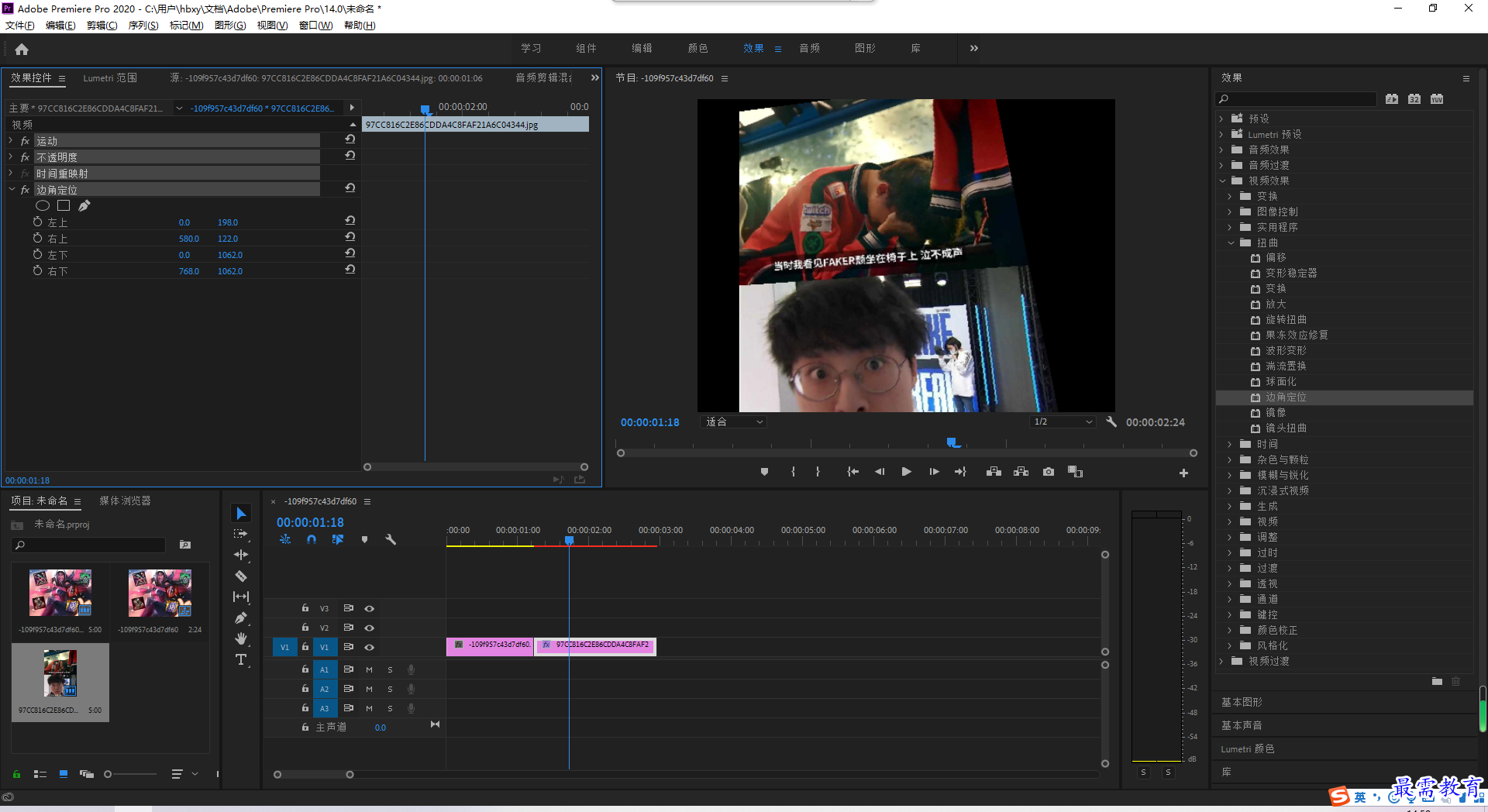
Task: Open the Lumetri 范围 panel tab
Action: pyautogui.click(x=110, y=77)
